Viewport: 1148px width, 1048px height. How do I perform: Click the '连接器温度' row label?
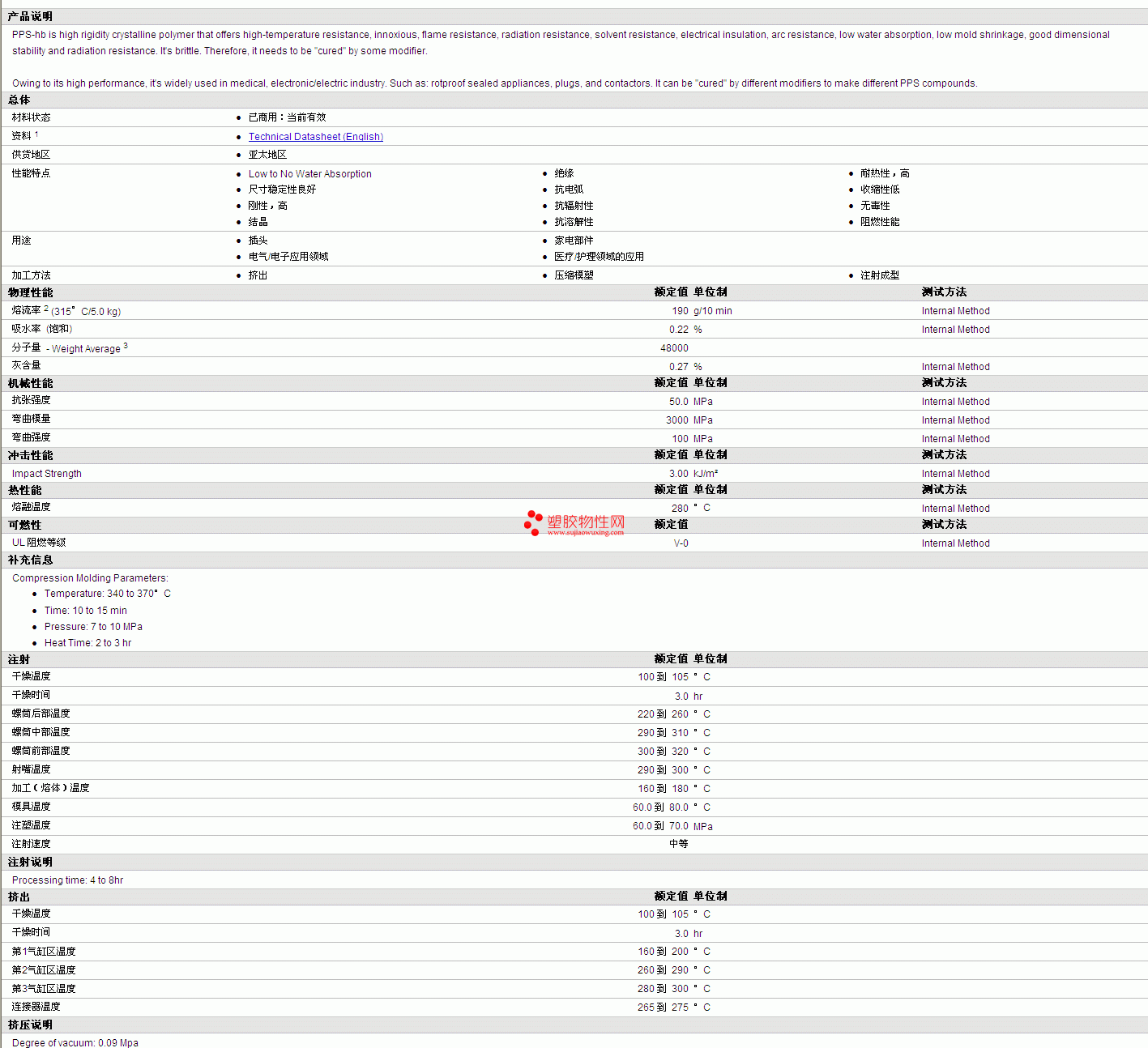[36, 1007]
